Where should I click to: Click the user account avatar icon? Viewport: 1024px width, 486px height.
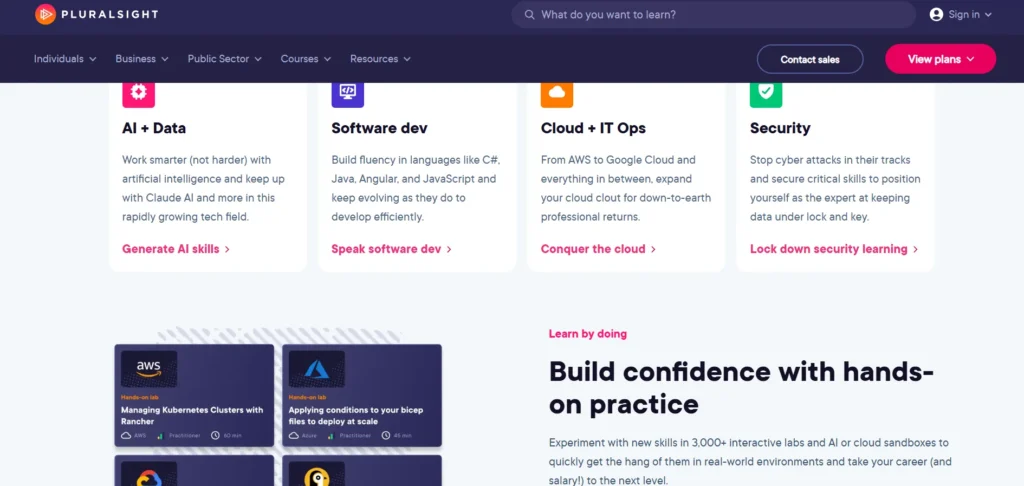(x=936, y=14)
